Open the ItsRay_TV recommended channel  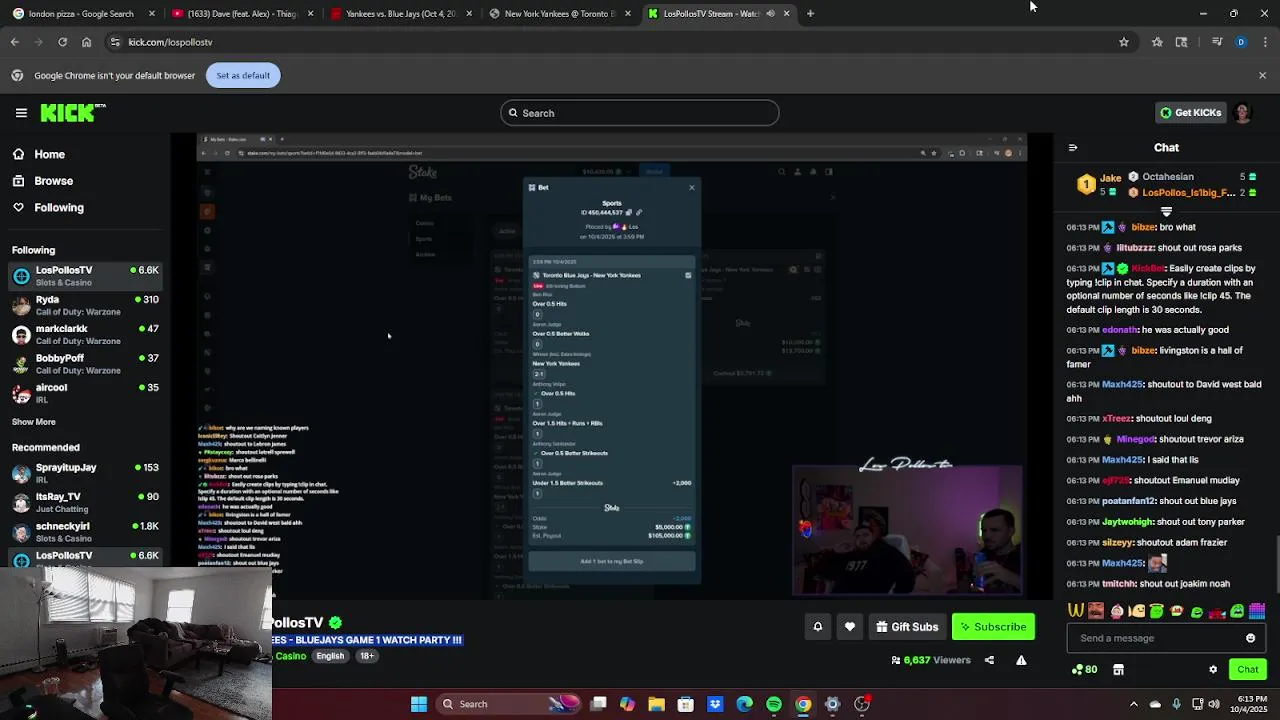pyautogui.click(x=85, y=502)
